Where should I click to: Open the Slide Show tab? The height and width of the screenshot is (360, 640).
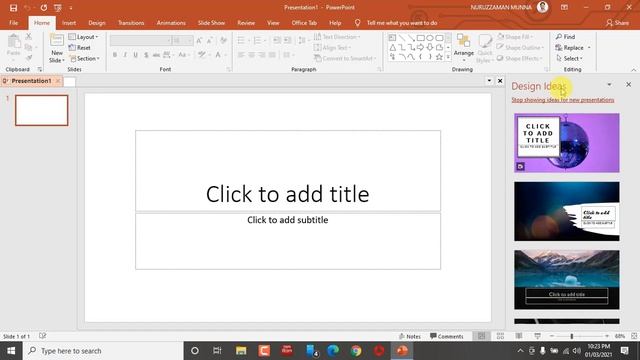211,23
